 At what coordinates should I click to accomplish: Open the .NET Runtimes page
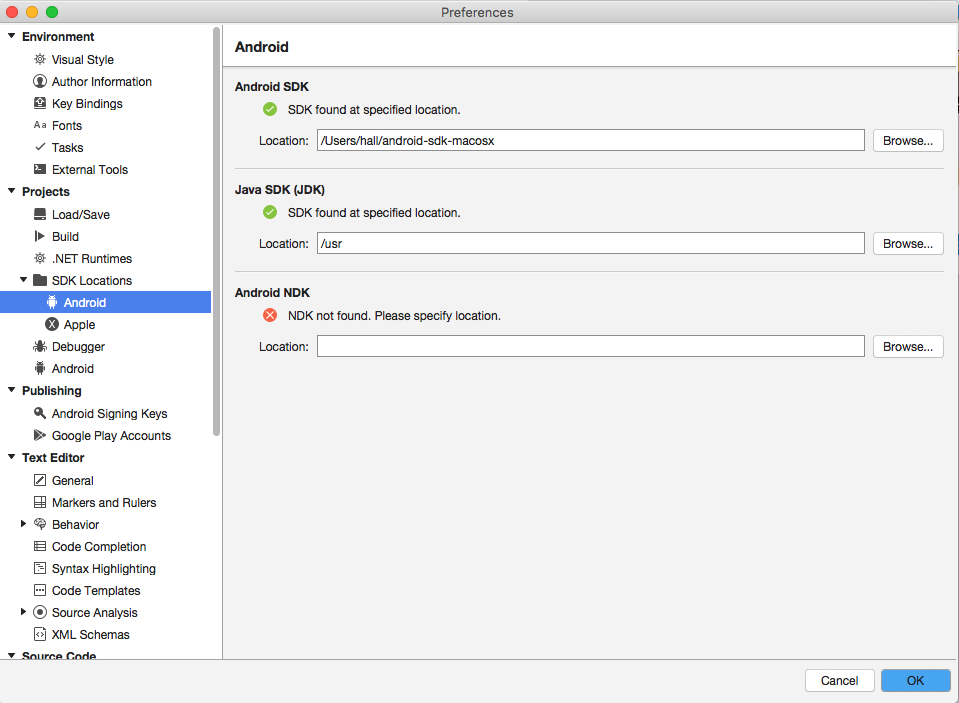(x=91, y=259)
